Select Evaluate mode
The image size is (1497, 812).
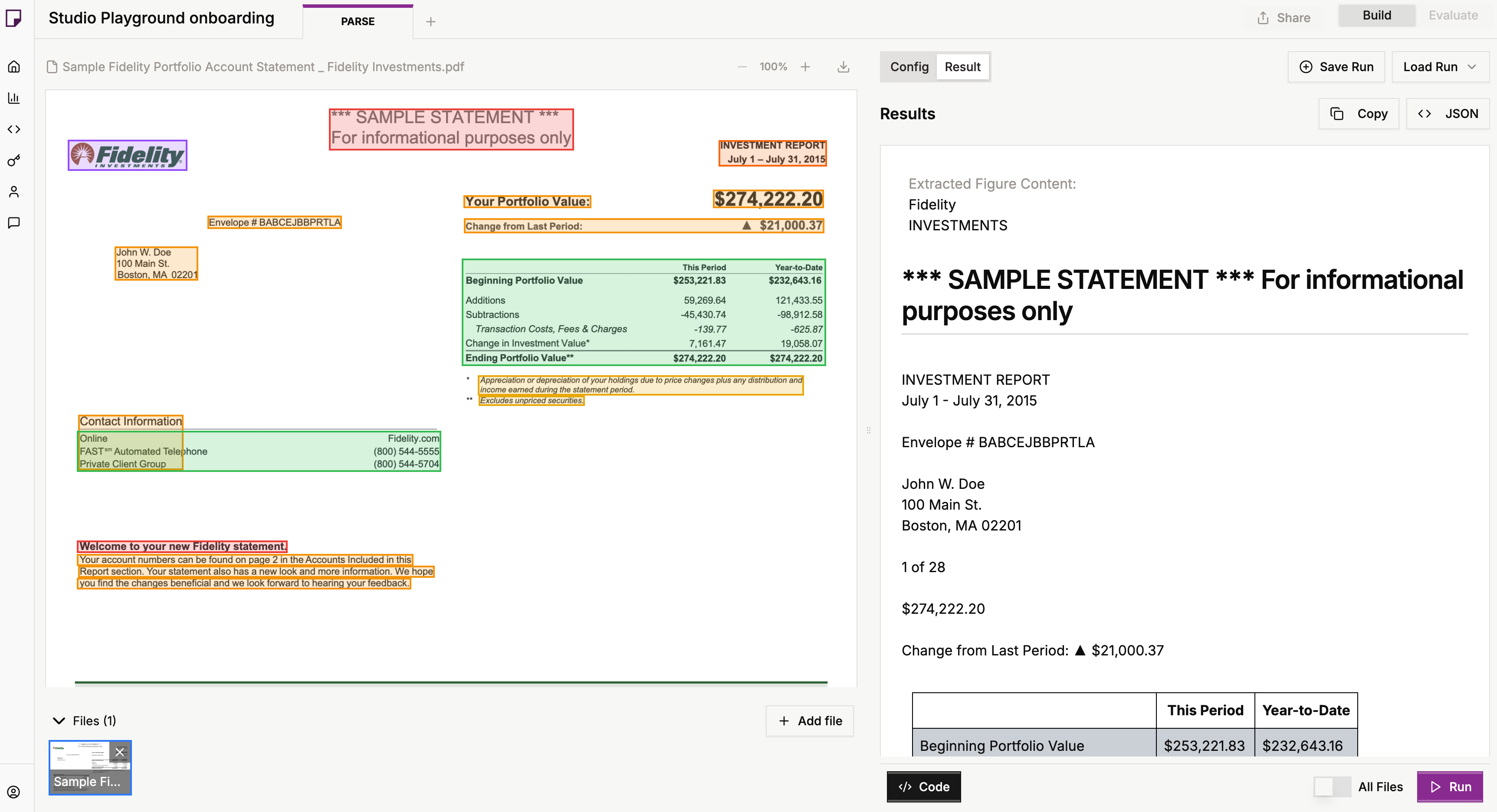coord(1453,15)
